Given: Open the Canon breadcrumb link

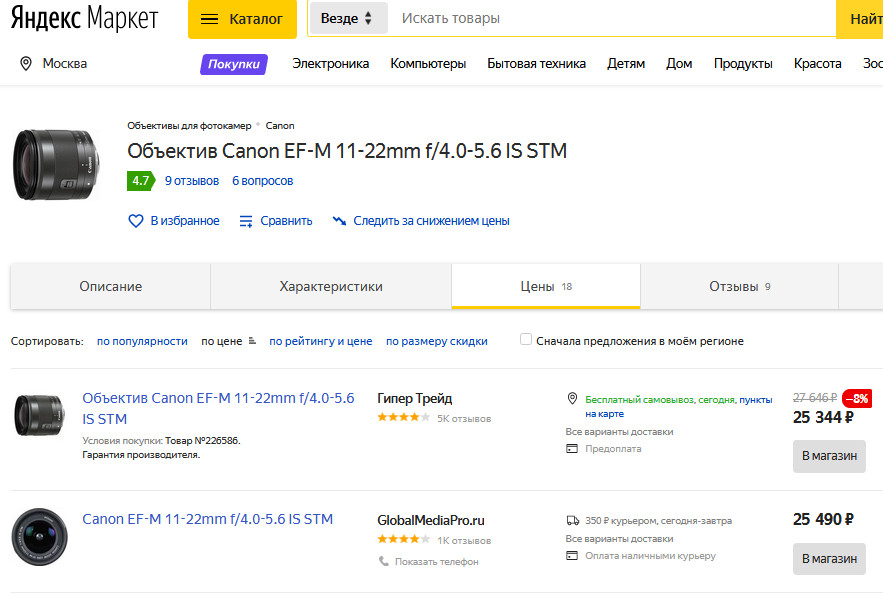Looking at the screenshot, I should [280, 126].
